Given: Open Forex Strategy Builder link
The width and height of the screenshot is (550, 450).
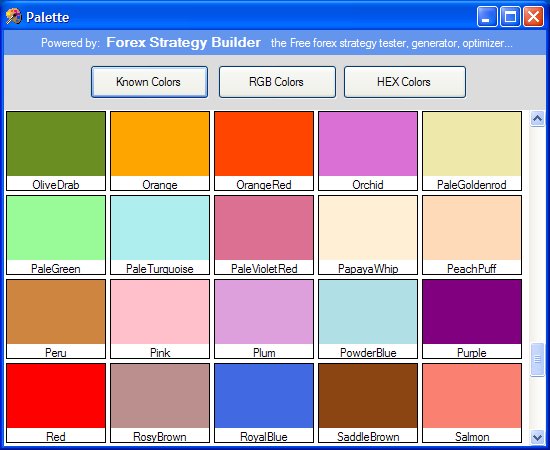Looking at the screenshot, I should tap(183, 42).
